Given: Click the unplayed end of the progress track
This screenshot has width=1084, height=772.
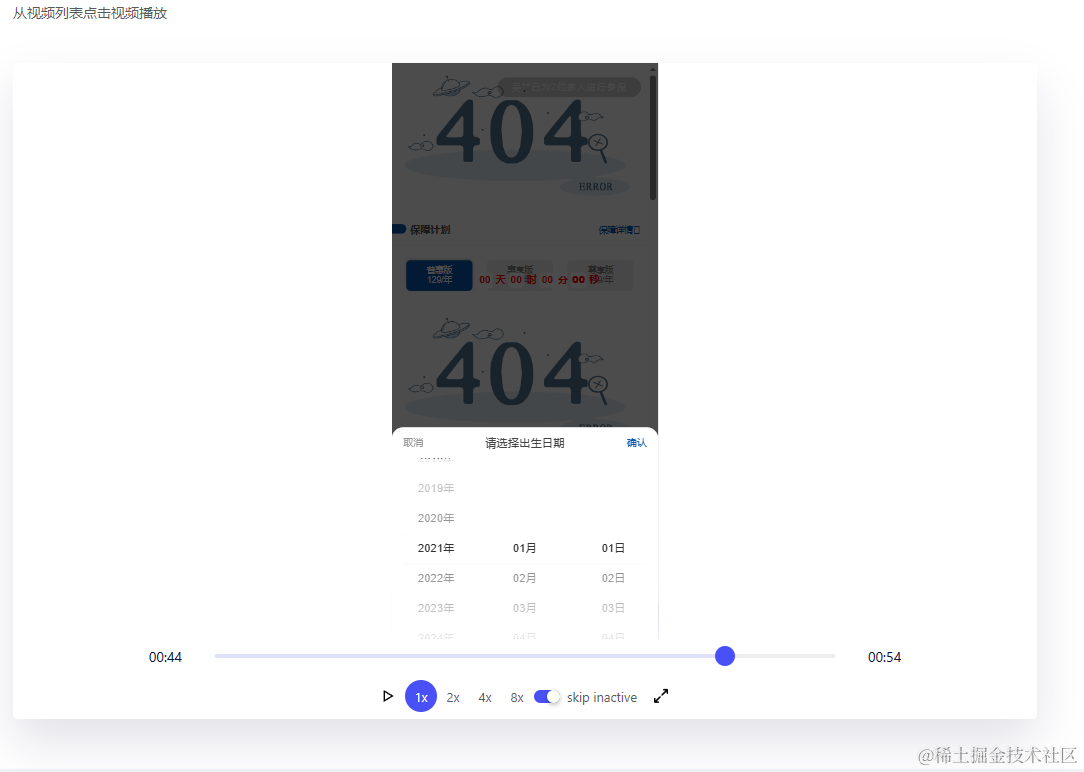Looking at the screenshot, I should tap(785, 656).
